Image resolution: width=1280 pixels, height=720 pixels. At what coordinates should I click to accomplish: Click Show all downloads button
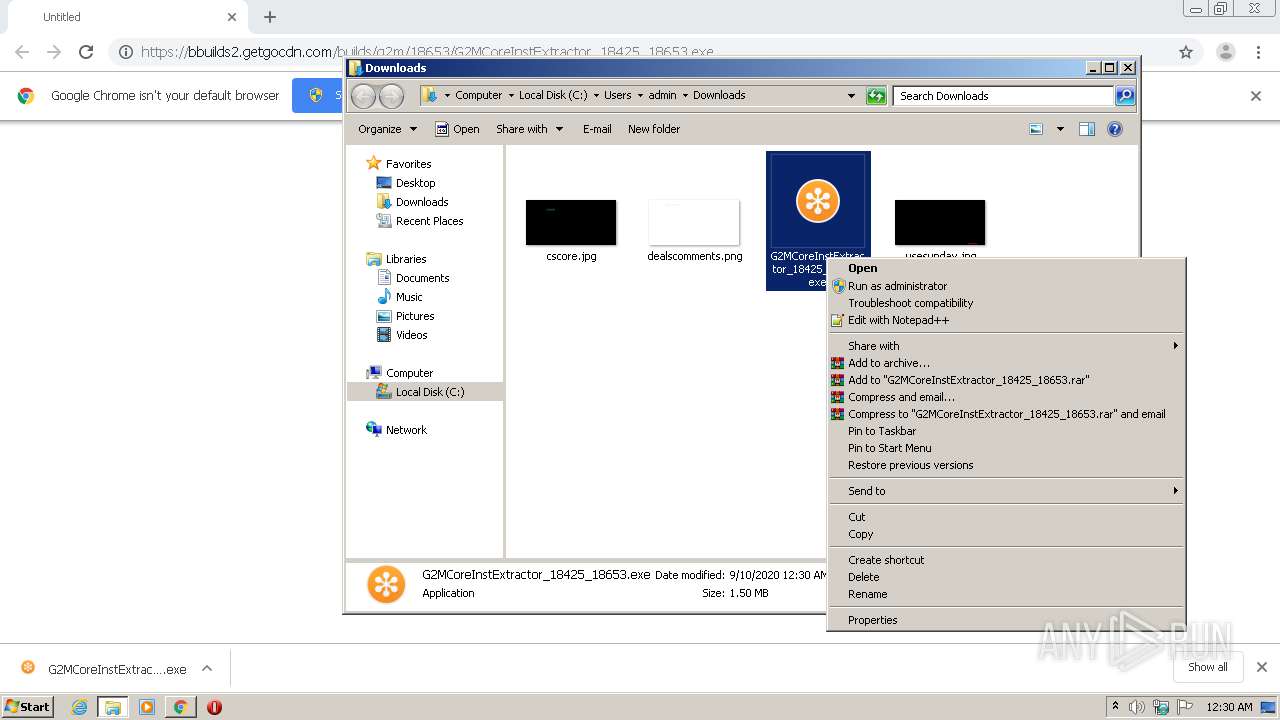[1208, 667]
